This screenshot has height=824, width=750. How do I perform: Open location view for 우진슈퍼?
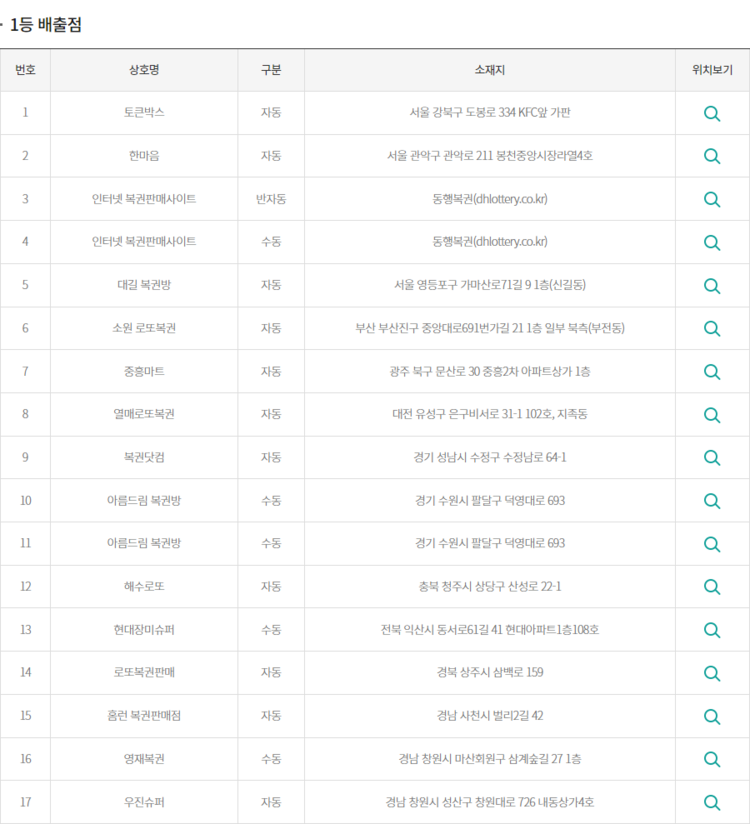pos(712,802)
